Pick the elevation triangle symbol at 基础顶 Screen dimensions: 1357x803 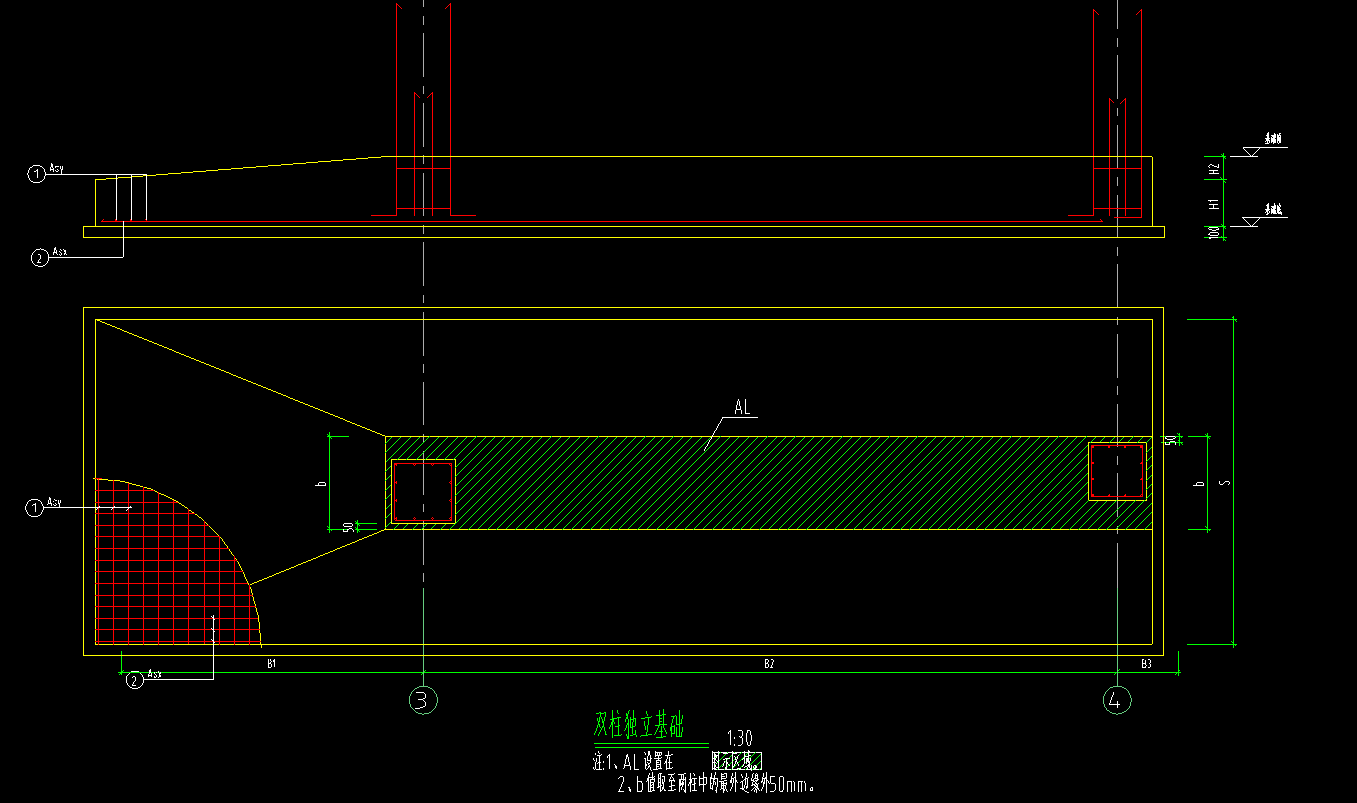coord(1250,152)
